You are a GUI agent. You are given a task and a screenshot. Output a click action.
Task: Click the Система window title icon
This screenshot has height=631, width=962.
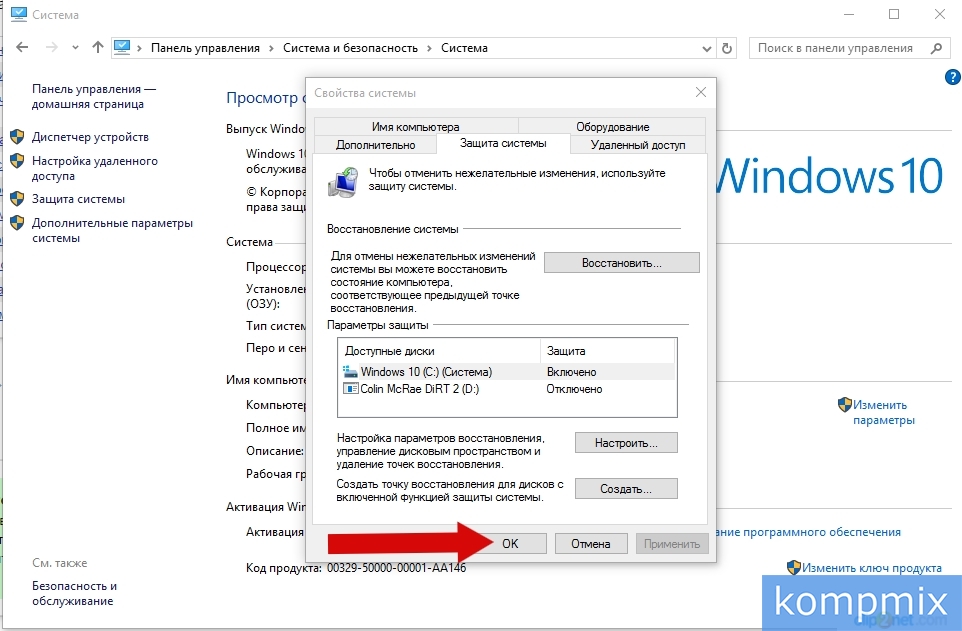(19, 14)
